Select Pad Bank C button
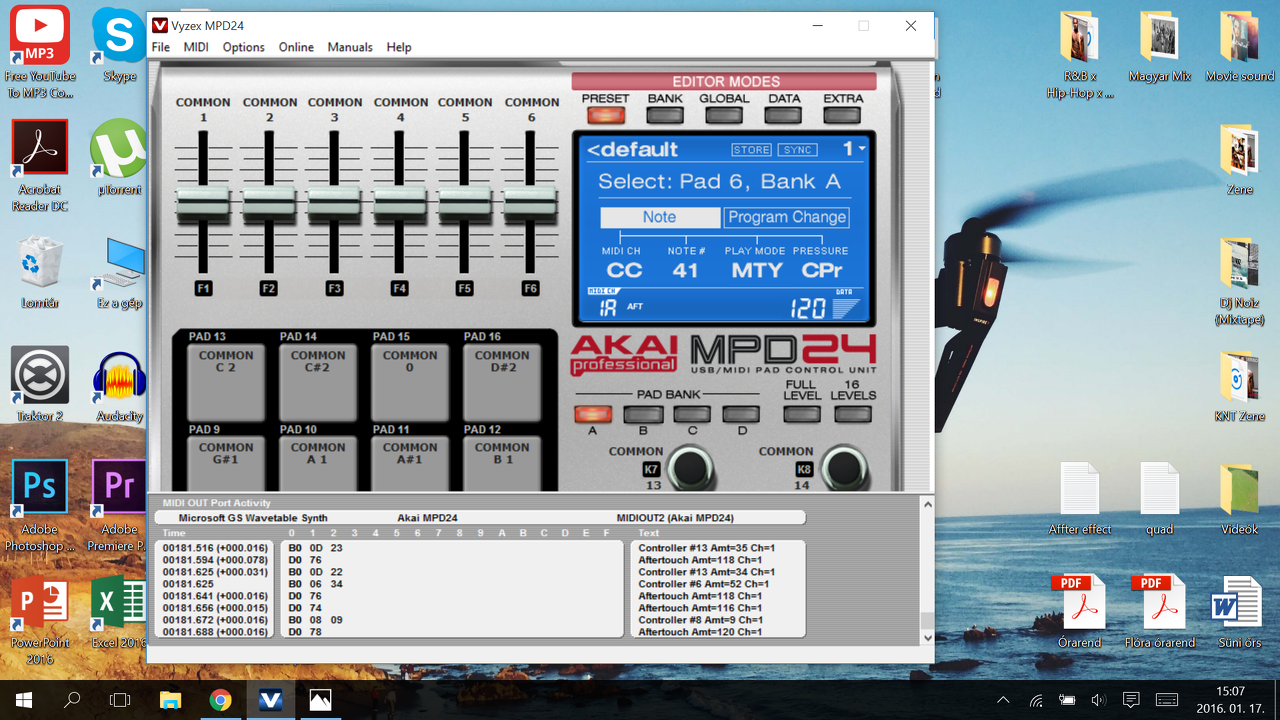Viewport: 1280px width, 720px height. pos(692,414)
